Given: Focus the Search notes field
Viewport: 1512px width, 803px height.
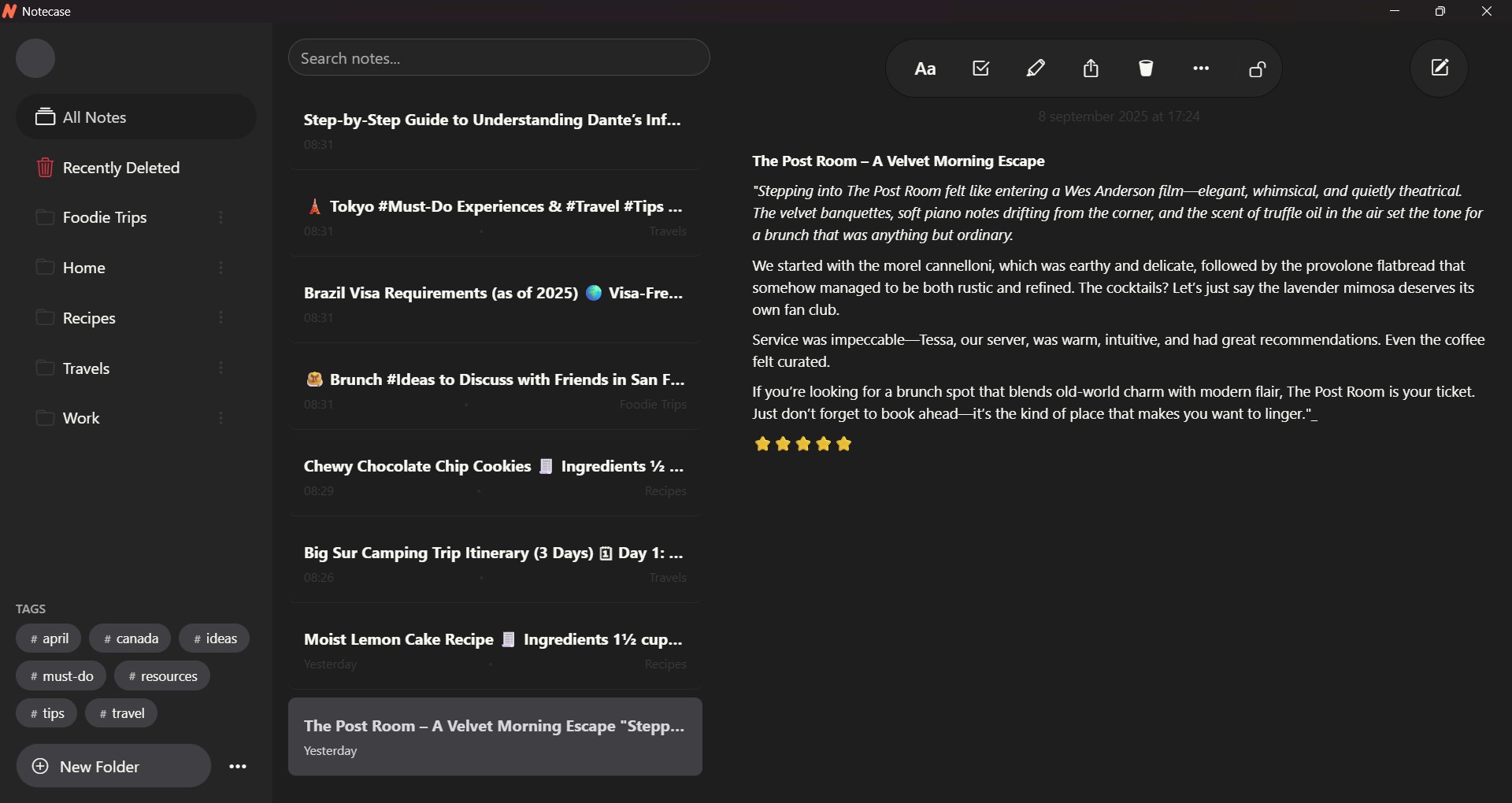Looking at the screenshot, I should [x=499, y=57].
